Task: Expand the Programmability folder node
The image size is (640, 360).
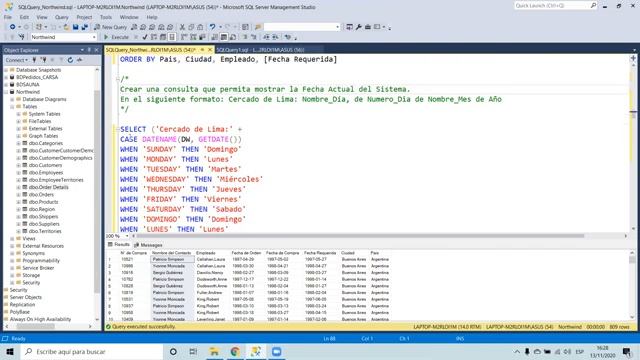Action: pos(12,261)
